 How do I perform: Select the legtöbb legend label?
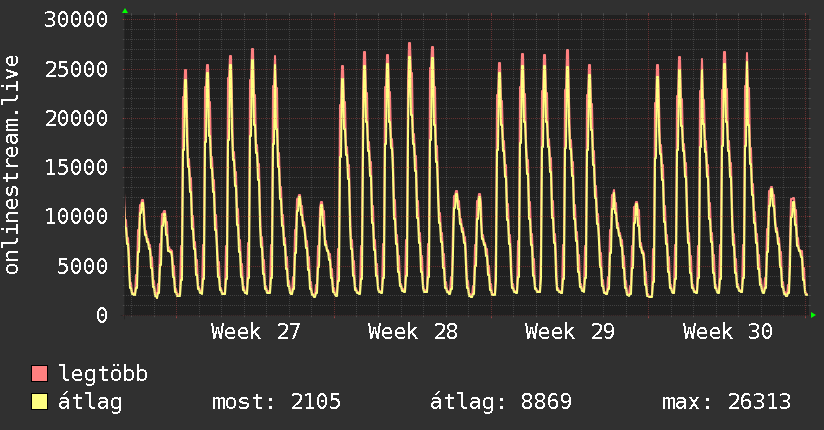(x=103, y=374)
